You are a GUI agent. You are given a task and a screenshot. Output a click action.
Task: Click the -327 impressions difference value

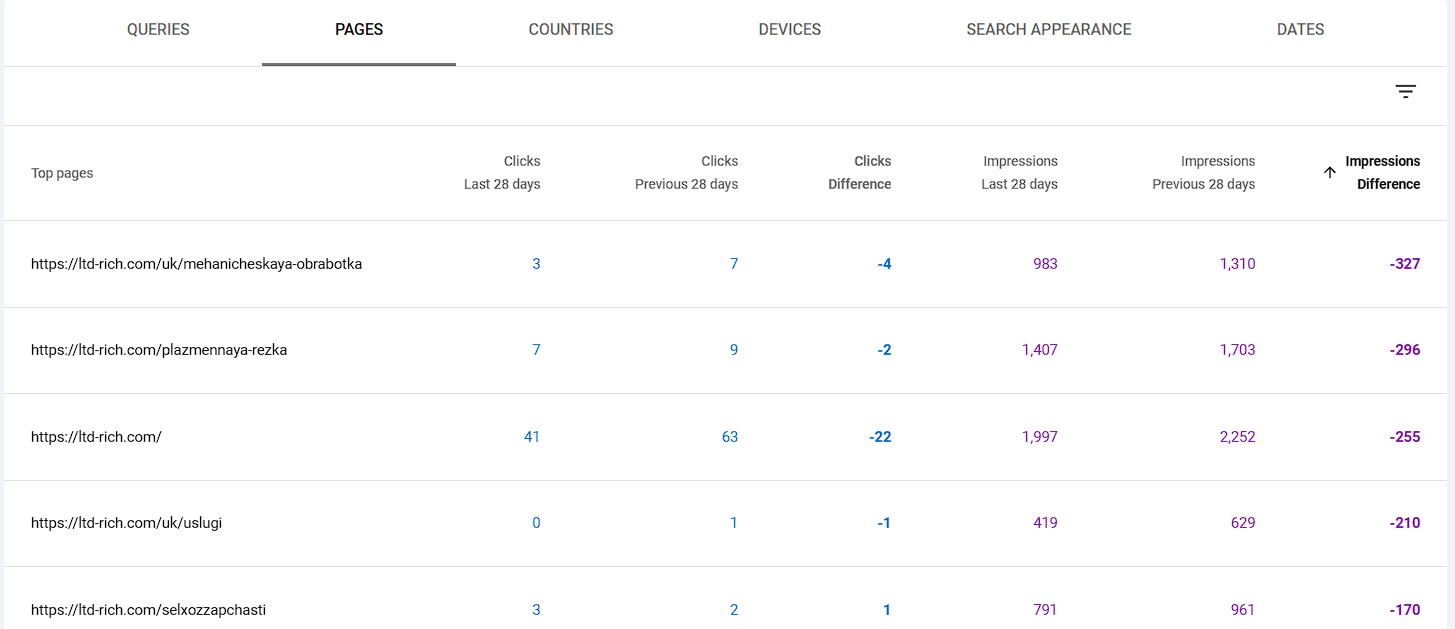(x=1404, y=264)
